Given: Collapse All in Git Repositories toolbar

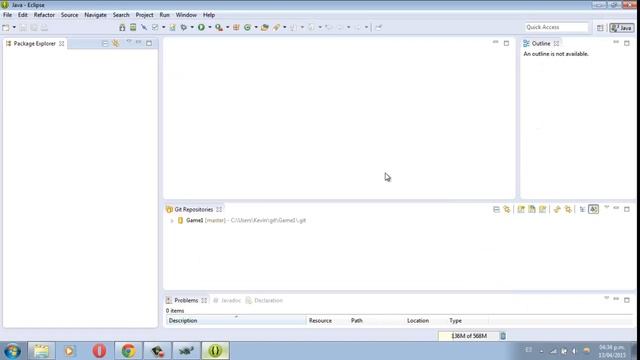Looking at the screenshot, I should [x=496, y=209].
